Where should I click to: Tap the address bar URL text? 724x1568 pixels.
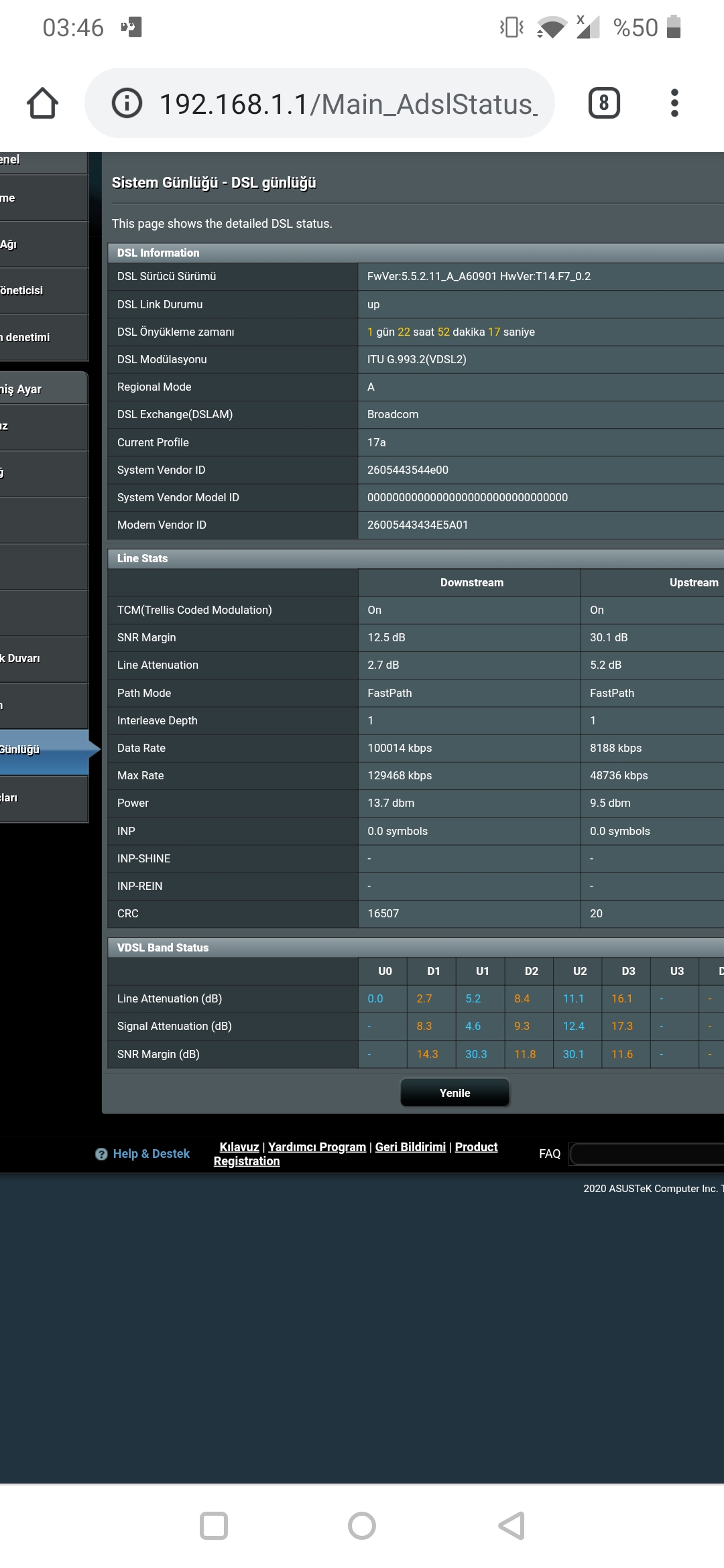[347, 104]
